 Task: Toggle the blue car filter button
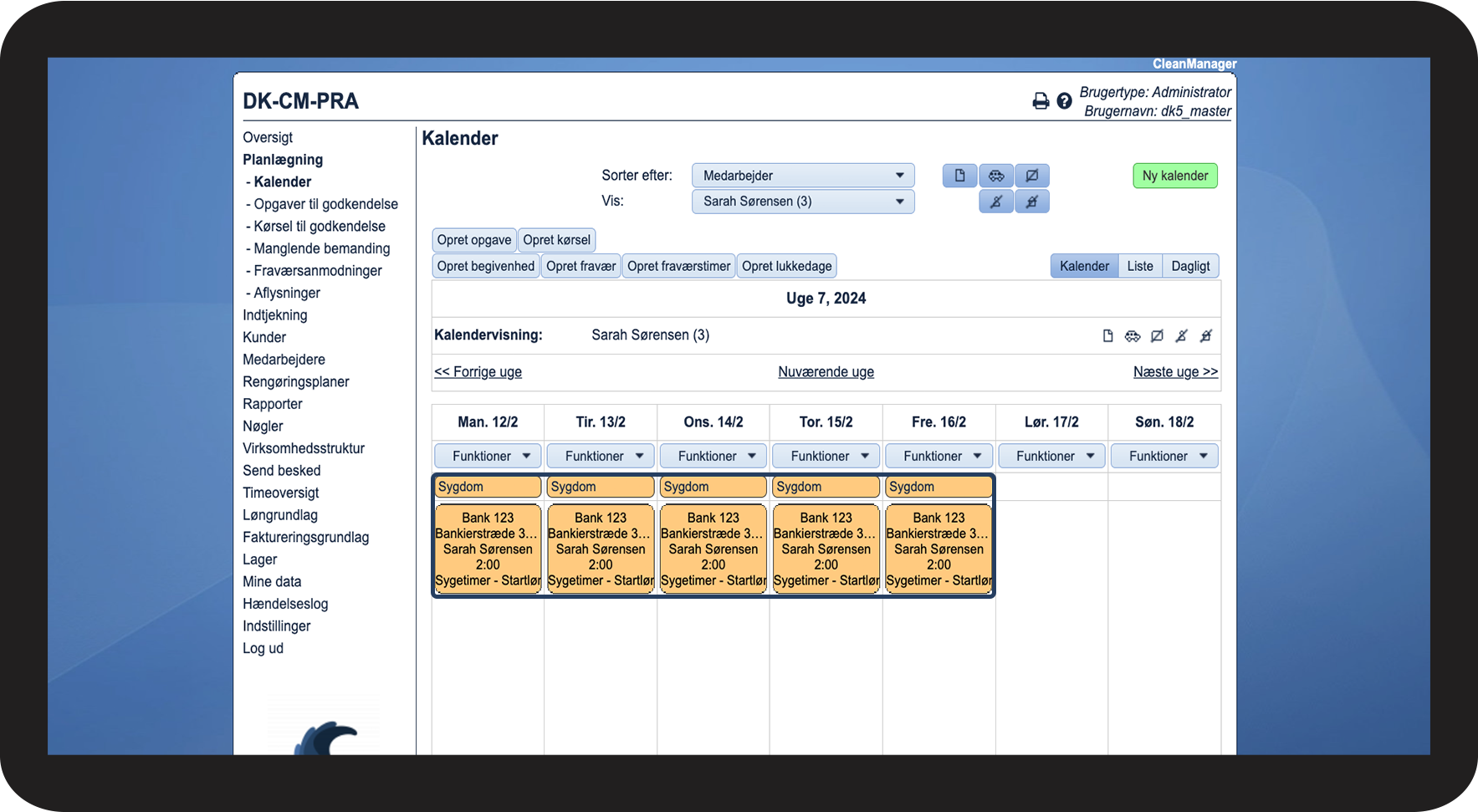tap(996, 176)
